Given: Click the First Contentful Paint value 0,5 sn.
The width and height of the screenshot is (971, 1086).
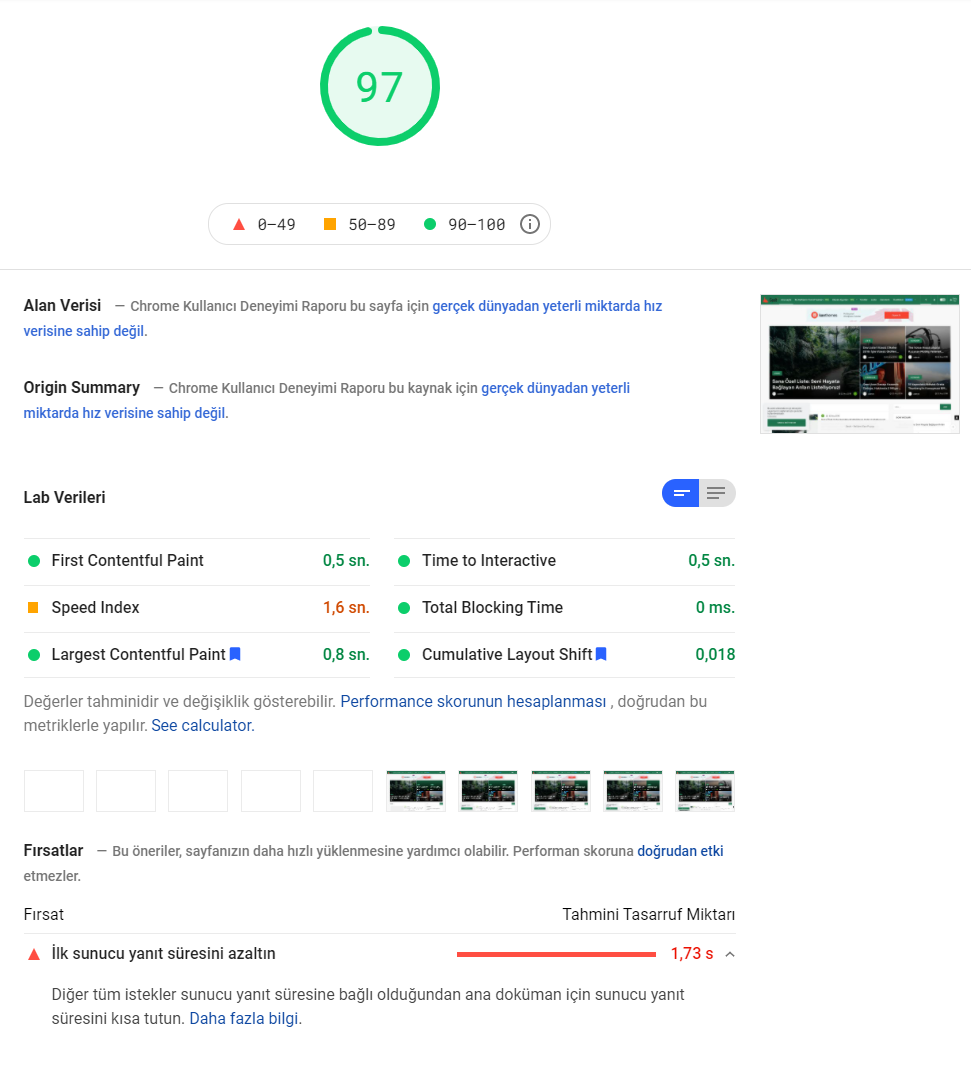Looking at the screenshot, I should click(x=346, y=560).
